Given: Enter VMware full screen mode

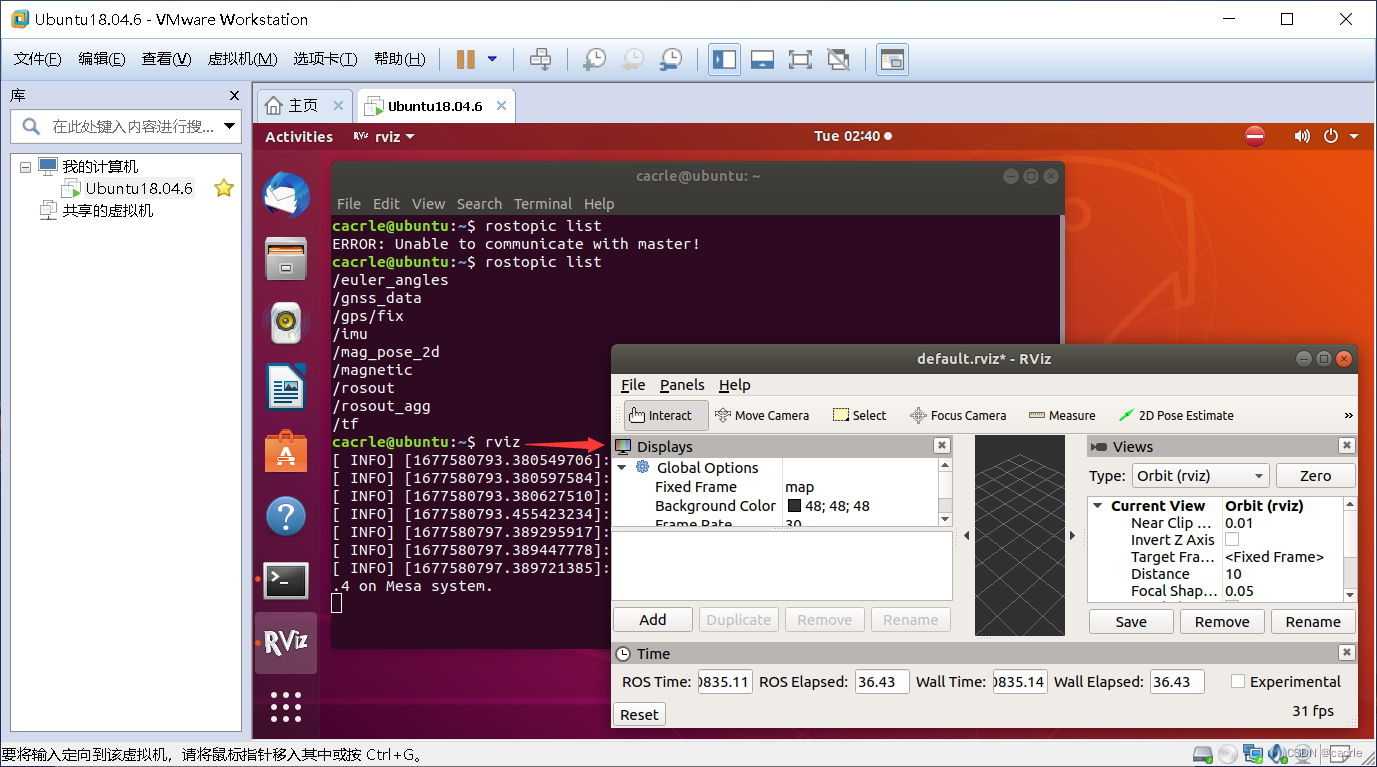Looking at the screenshot, I should click(800, 59).
